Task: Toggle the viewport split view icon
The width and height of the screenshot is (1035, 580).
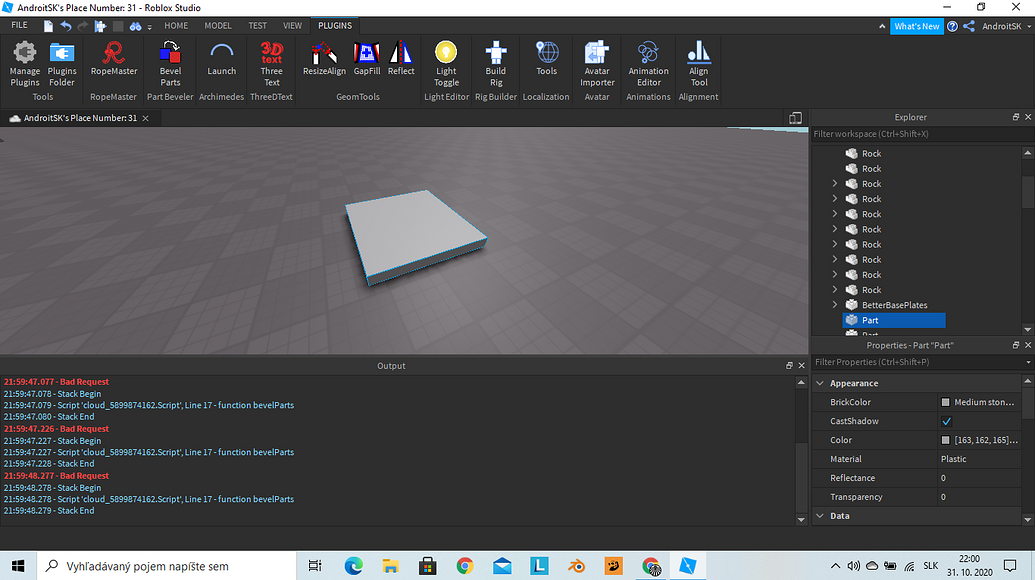Action: coord(795,118)
